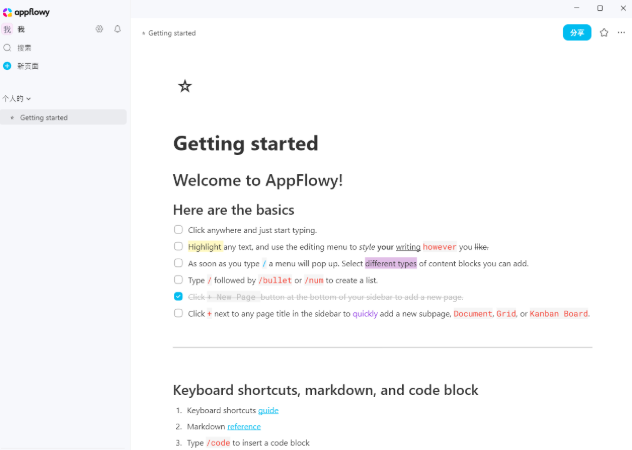Check the 'Click anywhere and just start typing' checkbox

pyautogui.click(x=178, y=230)
